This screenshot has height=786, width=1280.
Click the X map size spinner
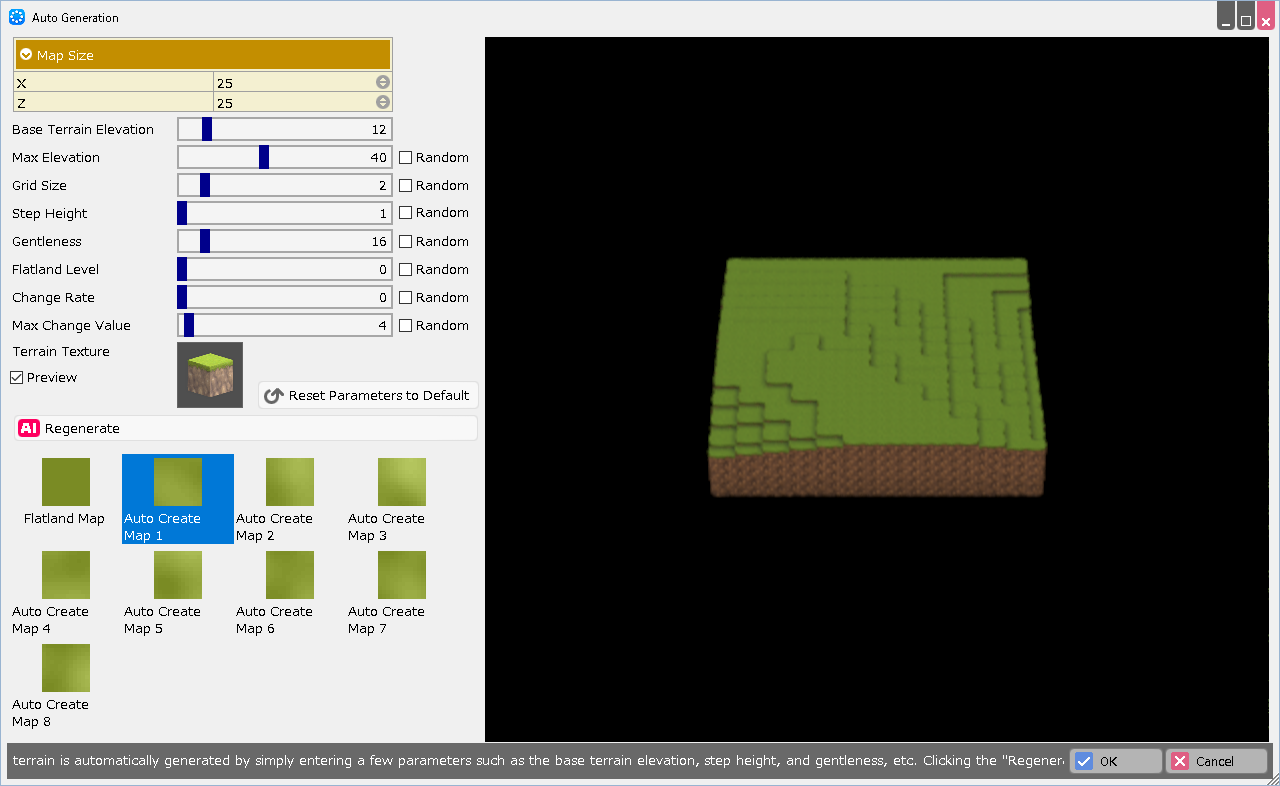pos(382,82)
